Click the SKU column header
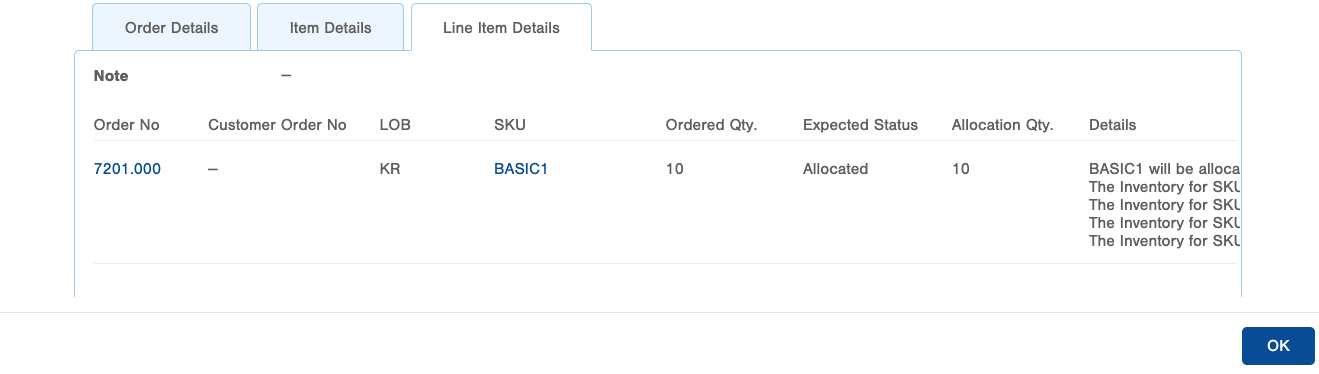 510,125
